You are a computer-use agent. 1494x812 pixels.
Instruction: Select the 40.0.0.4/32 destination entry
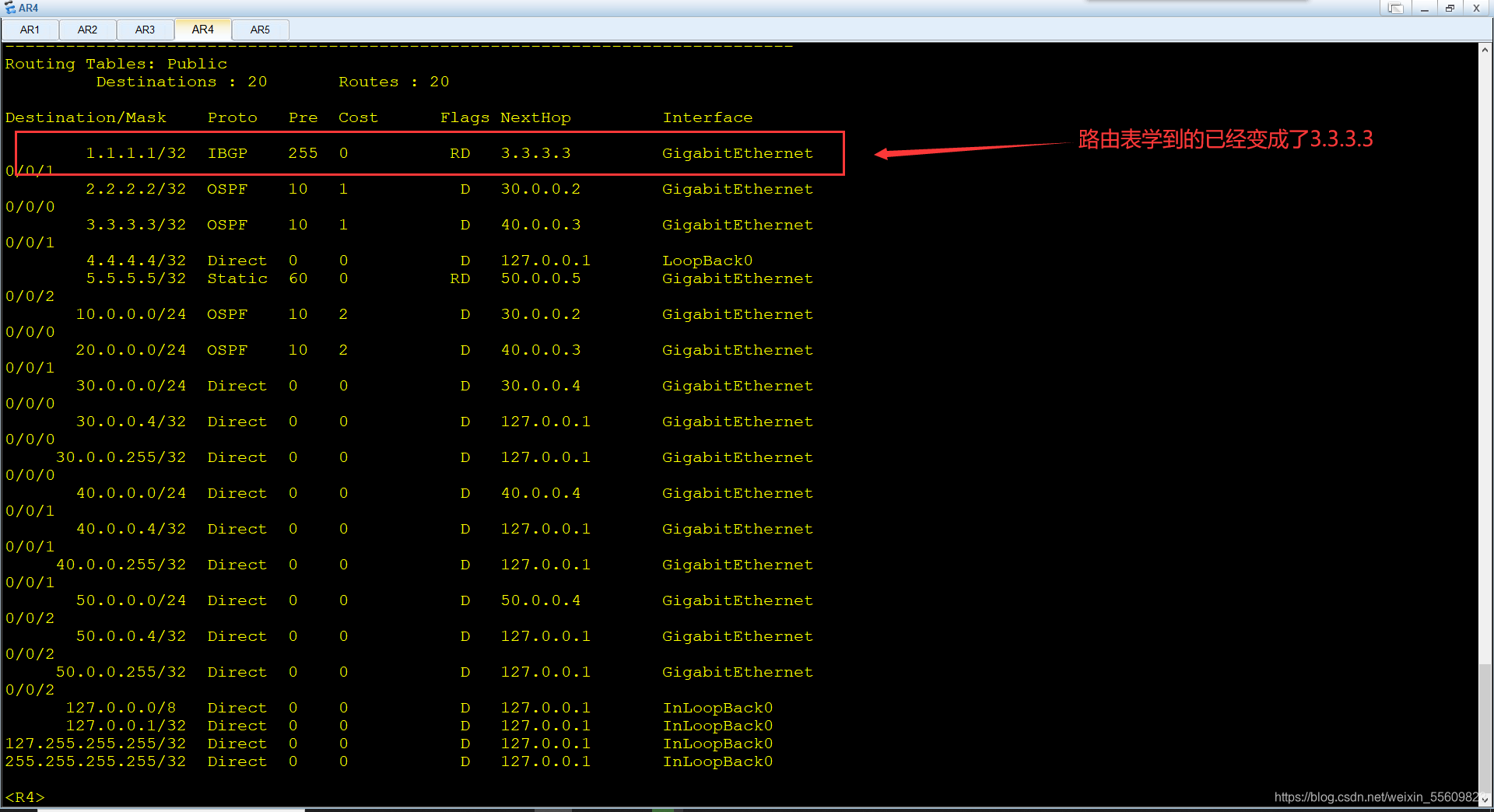point(131,529)
